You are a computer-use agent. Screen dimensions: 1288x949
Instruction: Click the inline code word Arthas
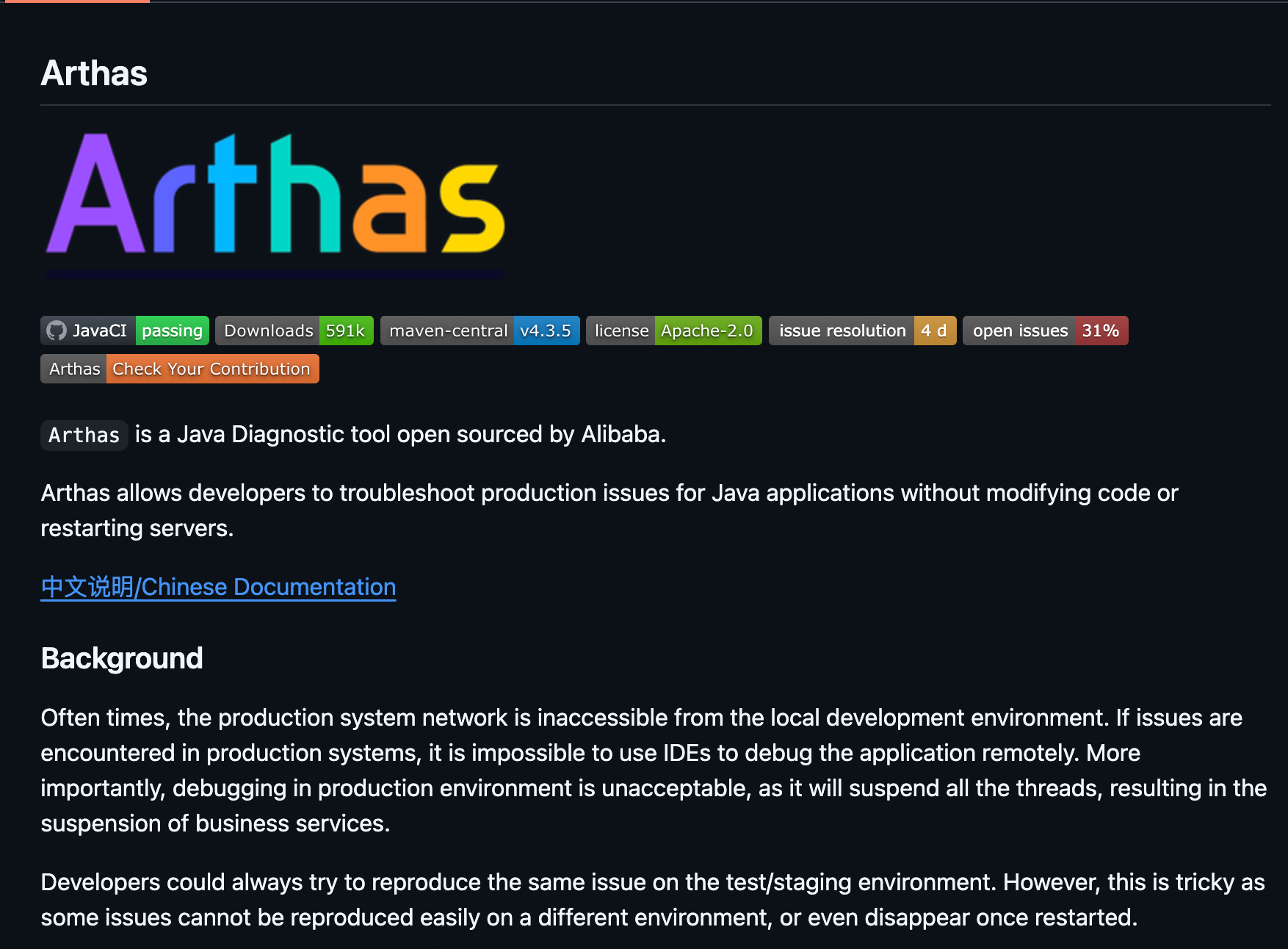tap(84, 435)
